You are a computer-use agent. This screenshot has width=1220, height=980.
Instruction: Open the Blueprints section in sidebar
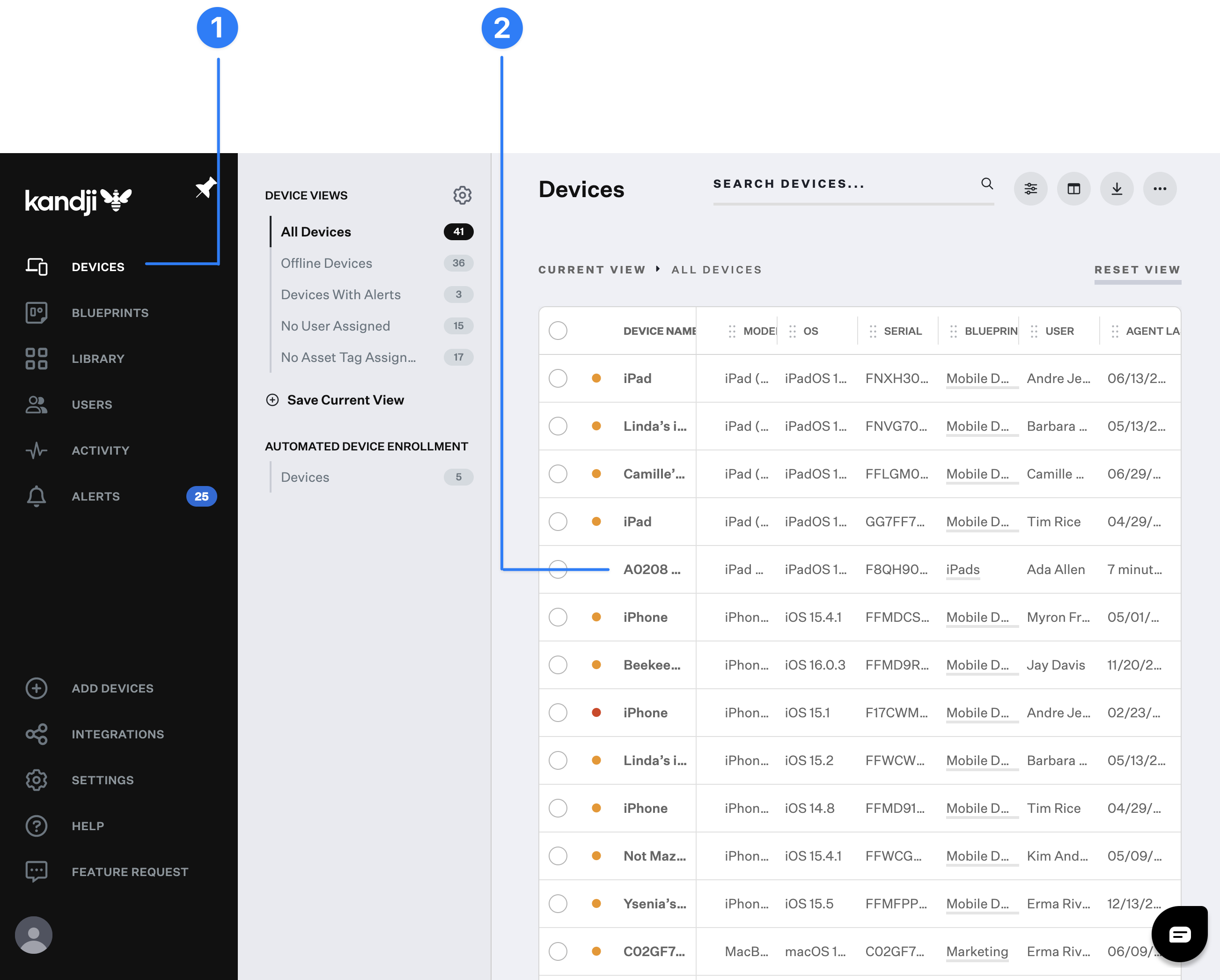click(110, 312)
